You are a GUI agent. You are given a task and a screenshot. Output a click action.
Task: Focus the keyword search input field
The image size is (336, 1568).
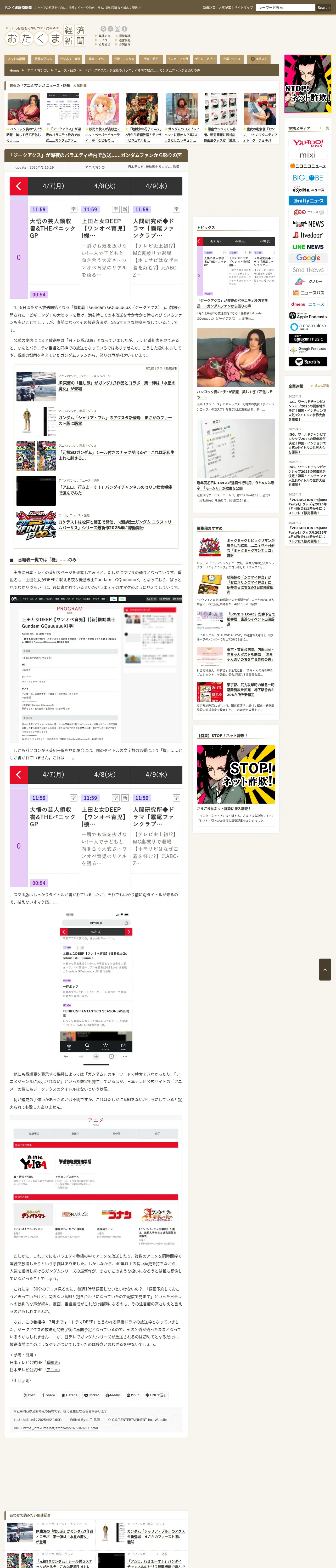coord(285,8)
